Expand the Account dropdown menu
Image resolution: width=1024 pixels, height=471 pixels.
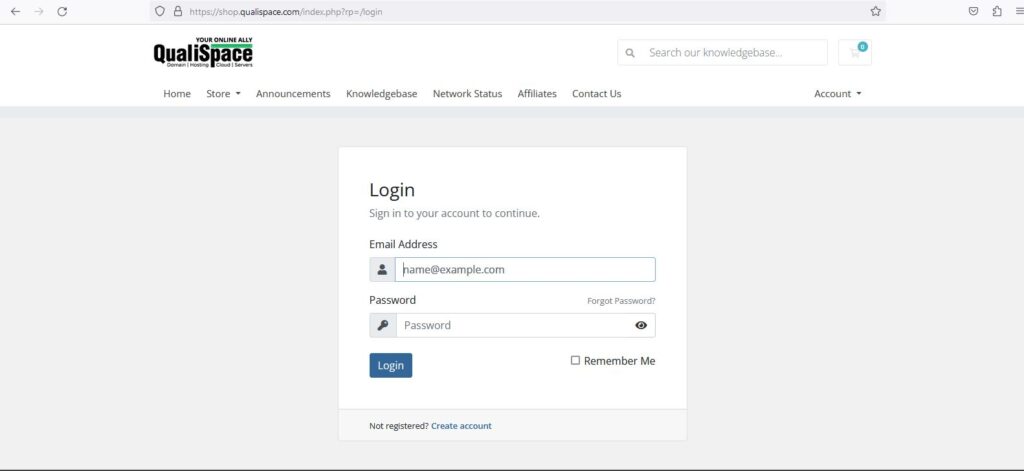[x=838, y=93]
